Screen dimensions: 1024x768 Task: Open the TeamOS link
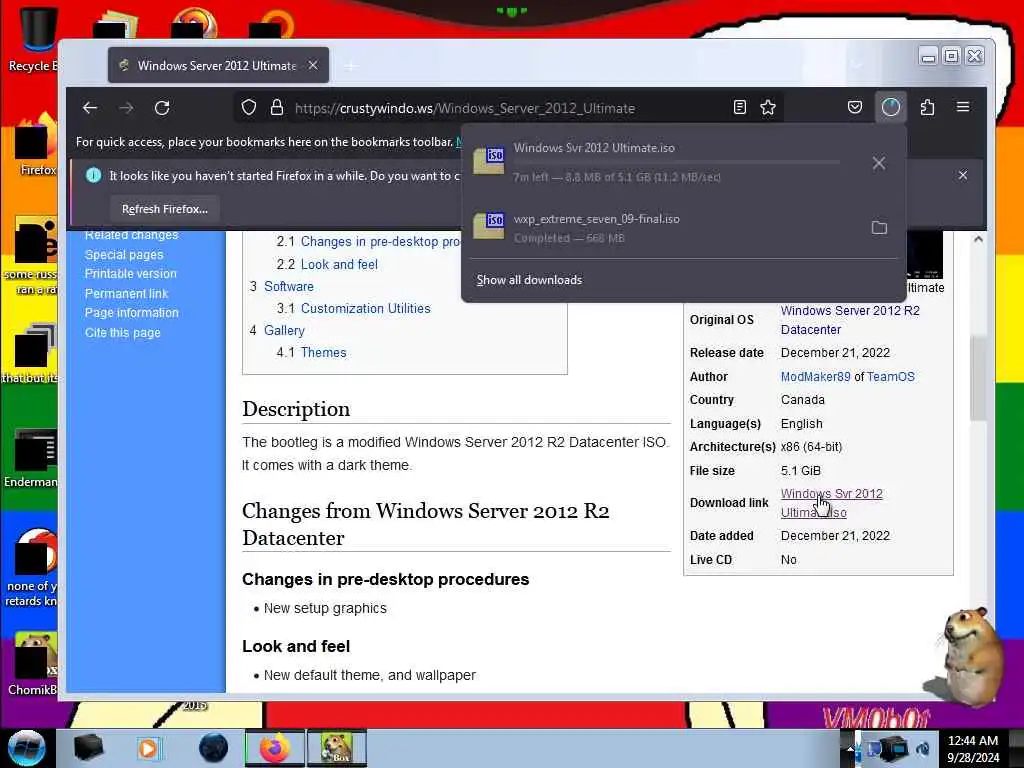[891, 377]
